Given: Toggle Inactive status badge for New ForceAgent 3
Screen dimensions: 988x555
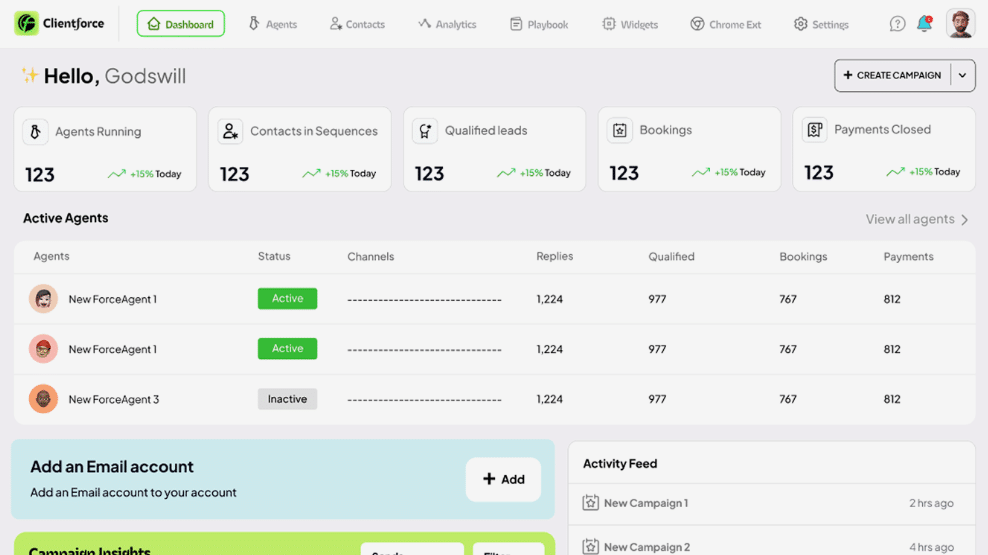Looking at the screenshot, I should [287, 399].
